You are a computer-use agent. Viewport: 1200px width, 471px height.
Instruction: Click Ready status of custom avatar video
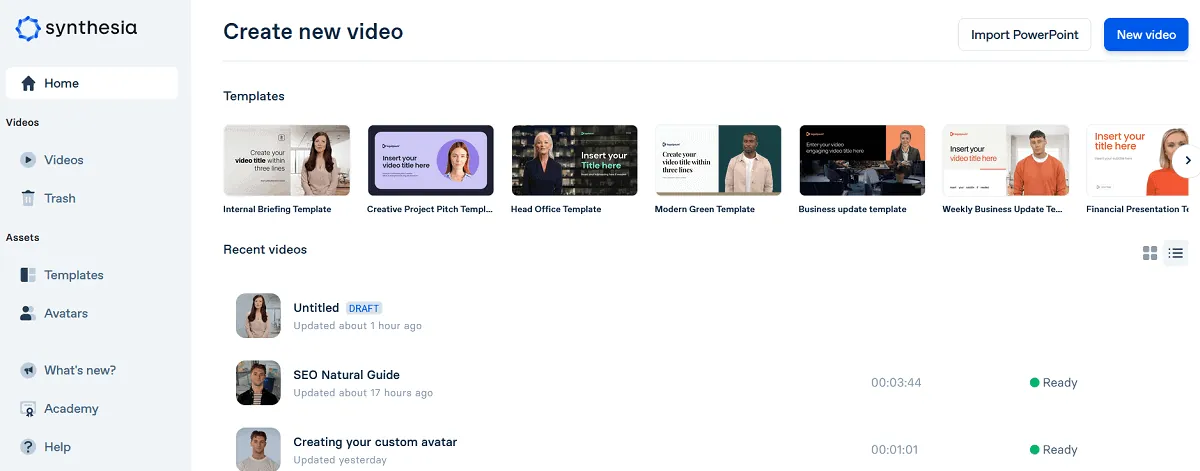(x=1054, y=449)
